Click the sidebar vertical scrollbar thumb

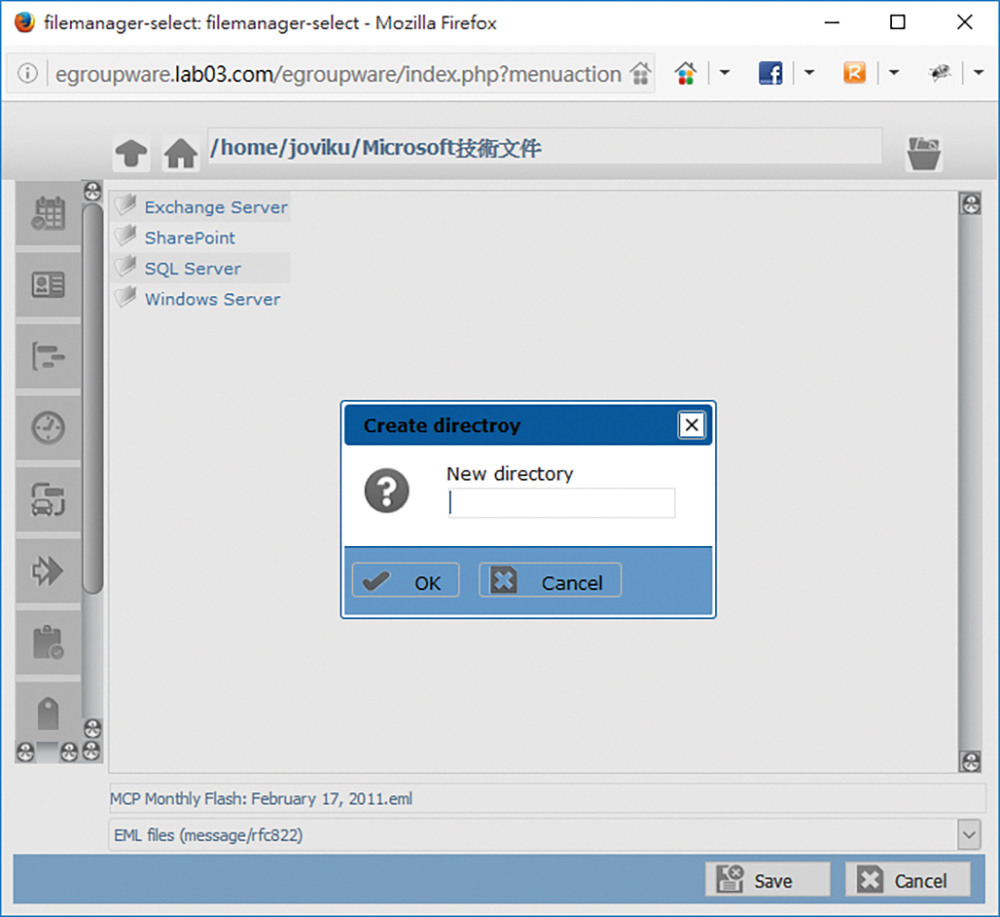92,399
